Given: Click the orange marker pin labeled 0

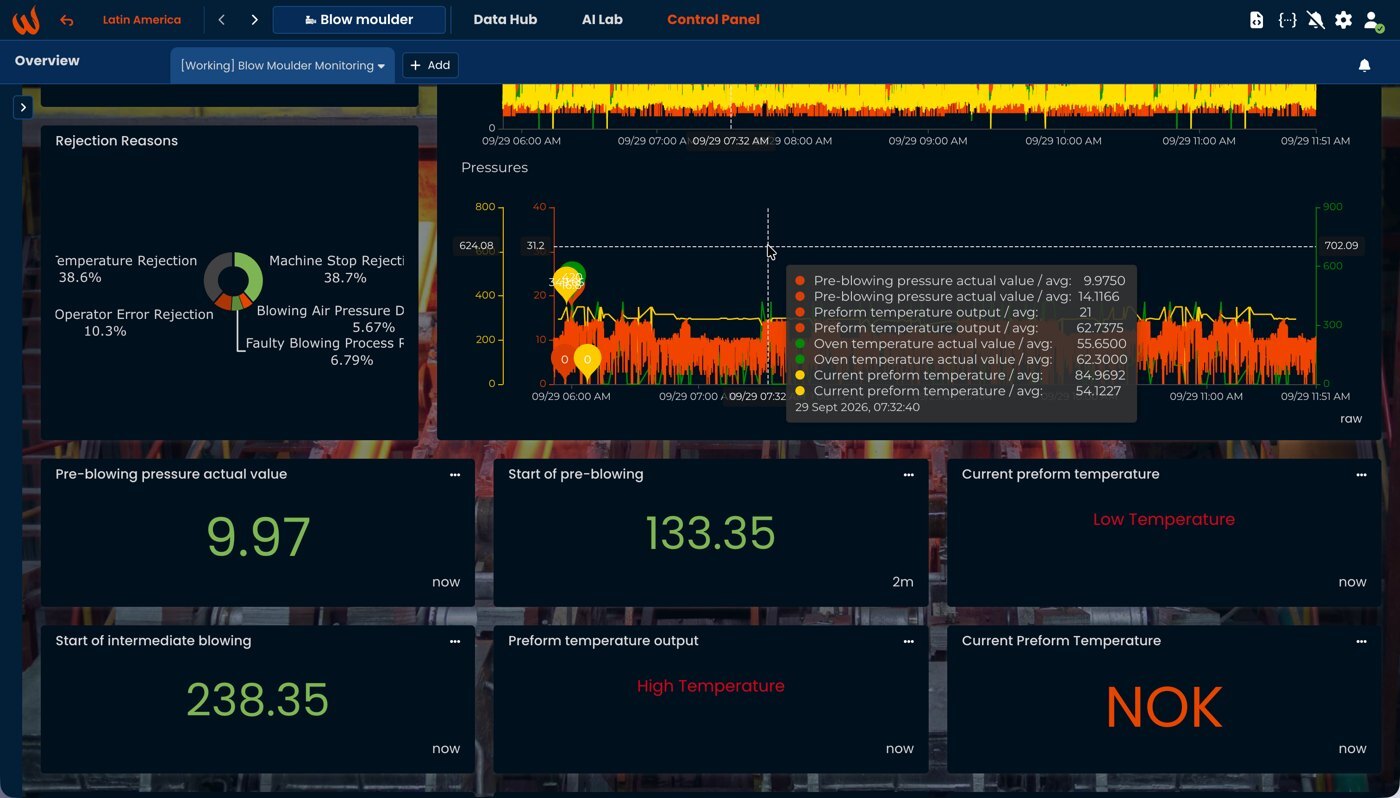Looking at the screenshot, I should [x=564, y=361].
